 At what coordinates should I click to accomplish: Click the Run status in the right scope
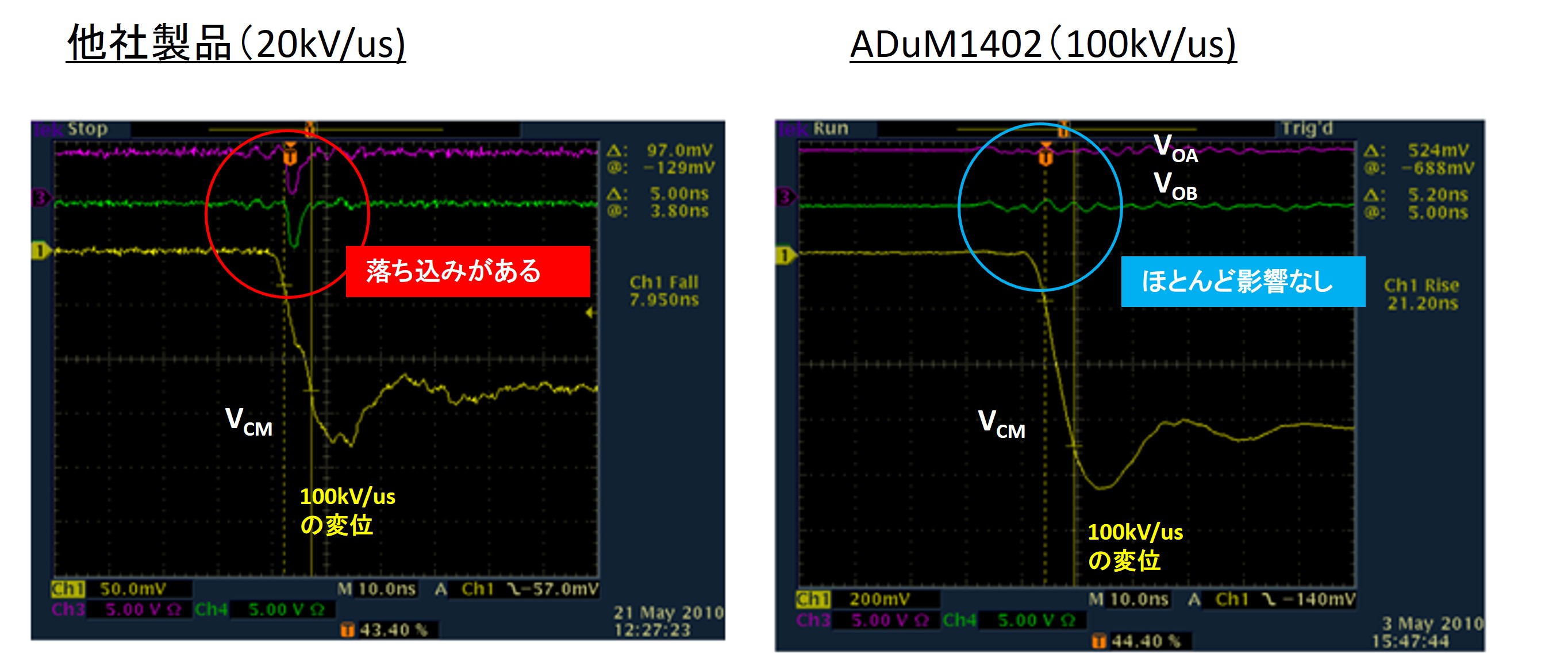831,128
